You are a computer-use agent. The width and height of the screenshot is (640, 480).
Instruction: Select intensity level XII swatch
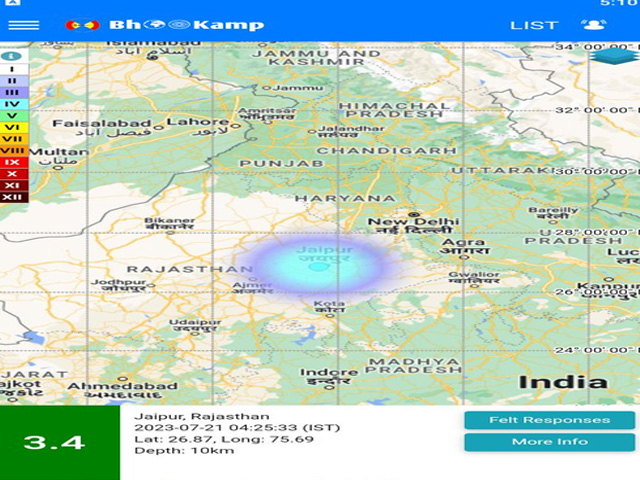click(x=14, y=198)
